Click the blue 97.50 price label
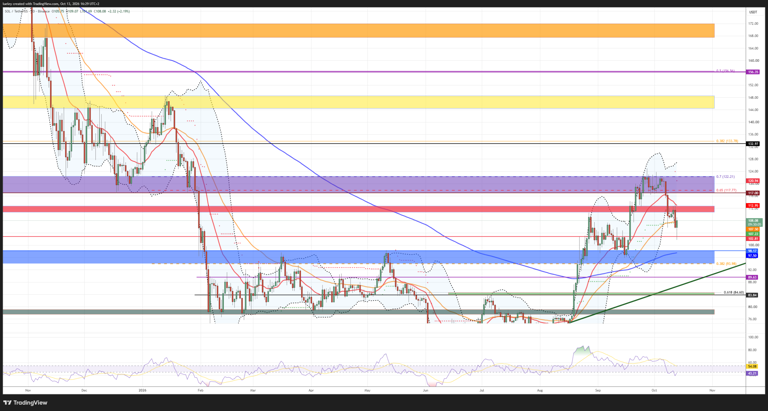 (x=752, y=255)
